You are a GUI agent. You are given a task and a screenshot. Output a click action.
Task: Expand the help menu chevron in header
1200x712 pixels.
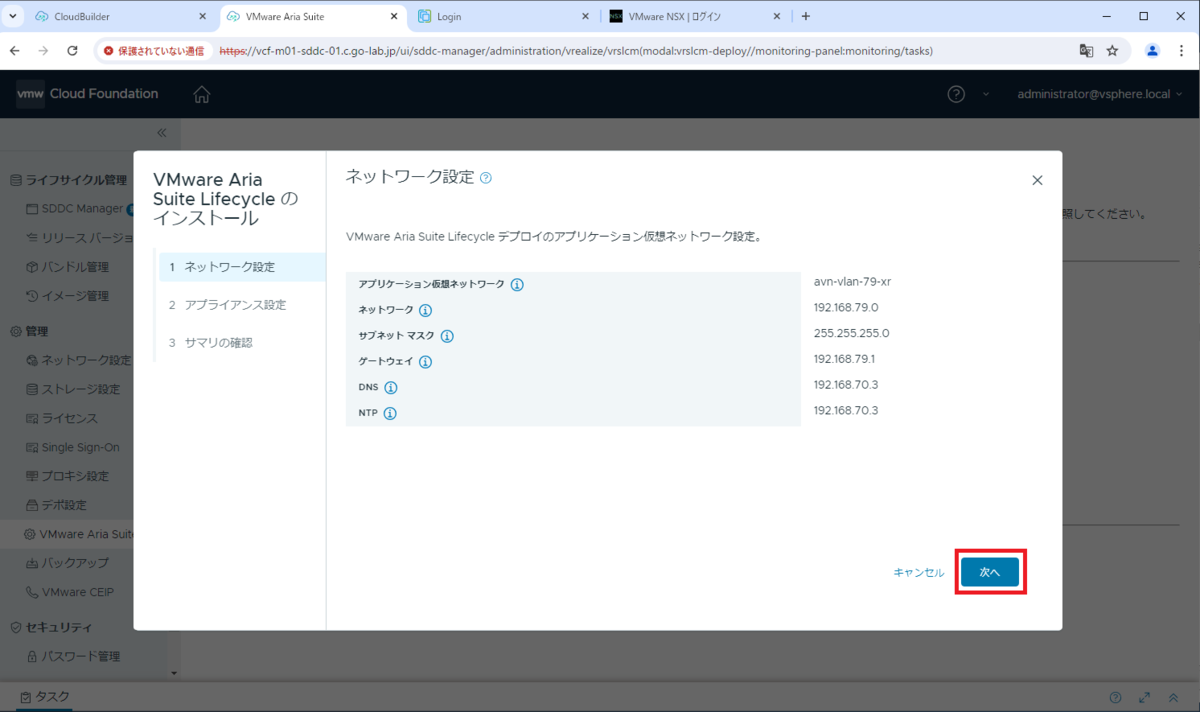click(985, 94)
